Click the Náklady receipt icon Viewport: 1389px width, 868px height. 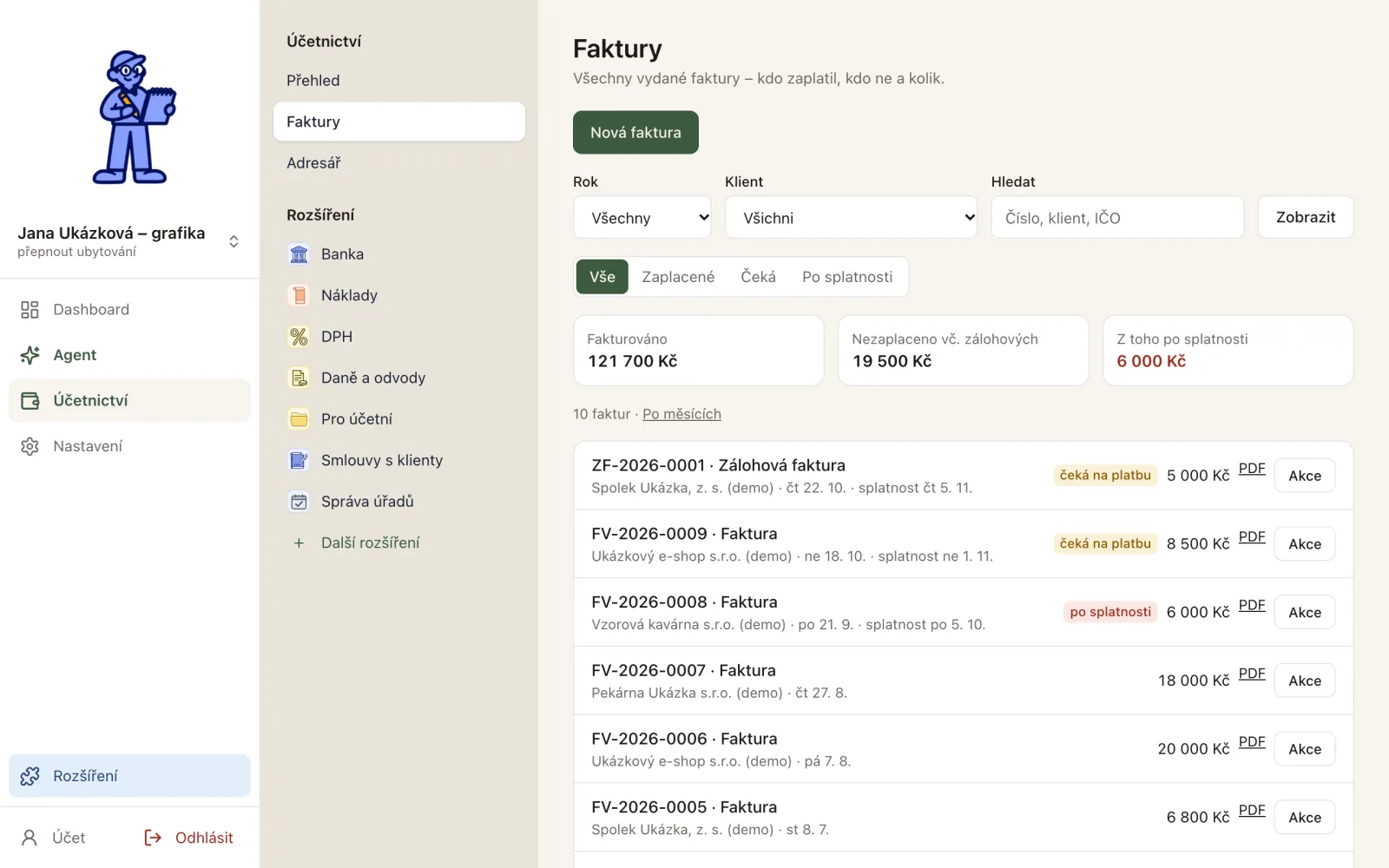tap(299, 295)
